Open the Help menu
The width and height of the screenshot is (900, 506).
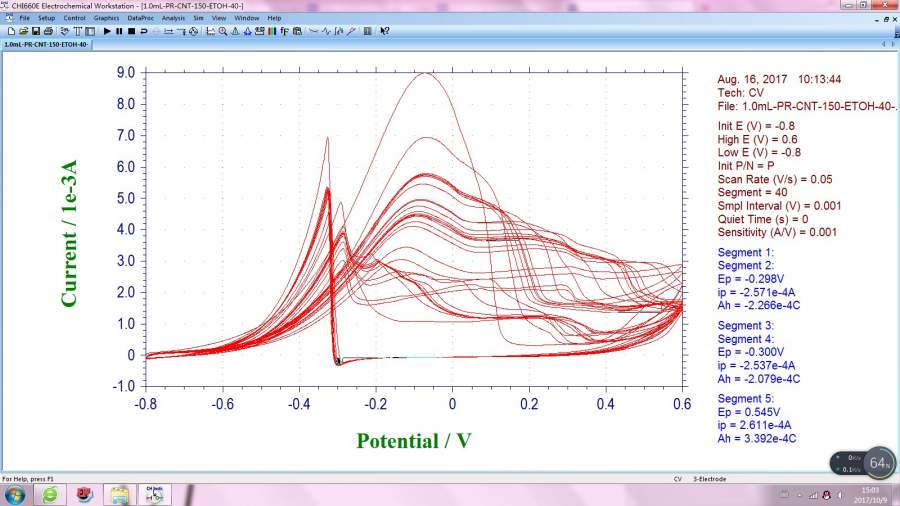point(274,18)
